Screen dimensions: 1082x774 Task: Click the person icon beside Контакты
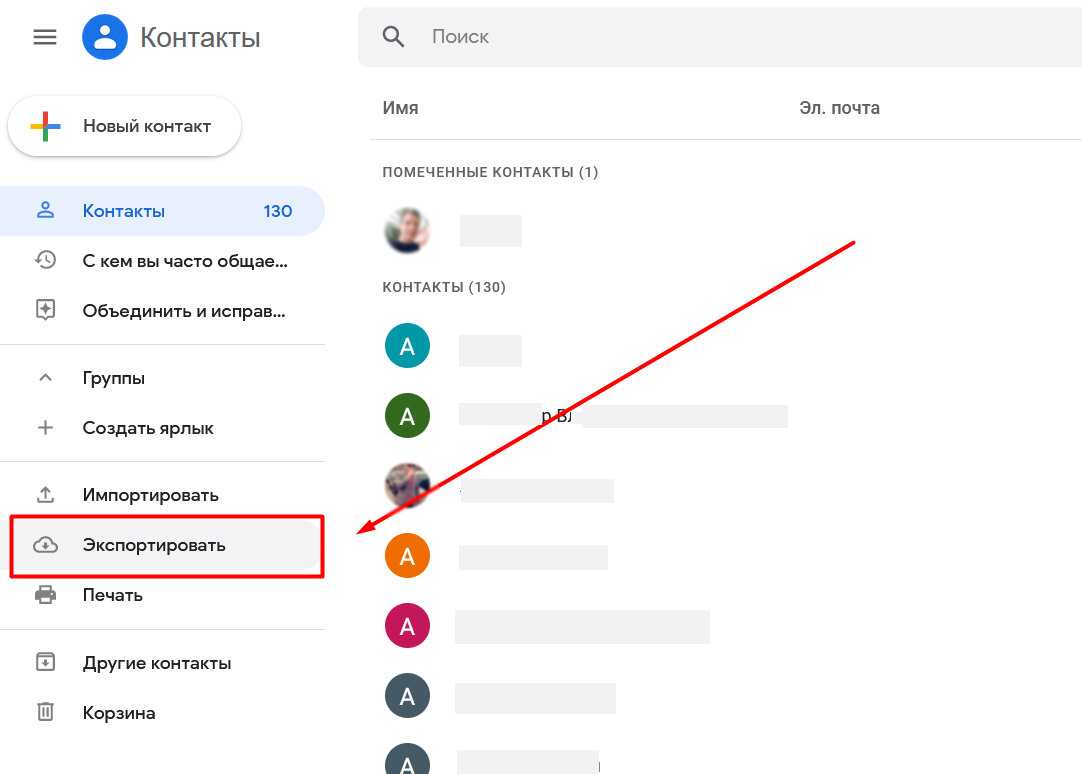pyautogui.click(x=46, y=210)
